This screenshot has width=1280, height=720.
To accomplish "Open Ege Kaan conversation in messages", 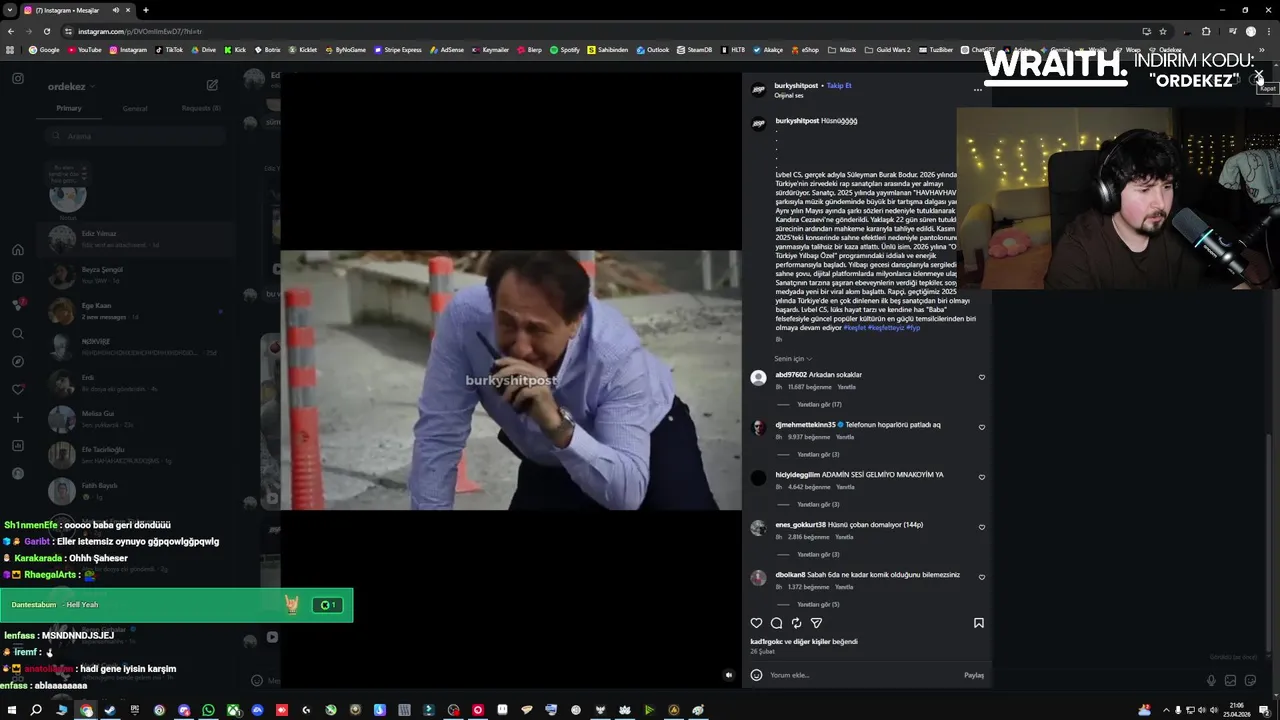I will click(x=136, y=311).
